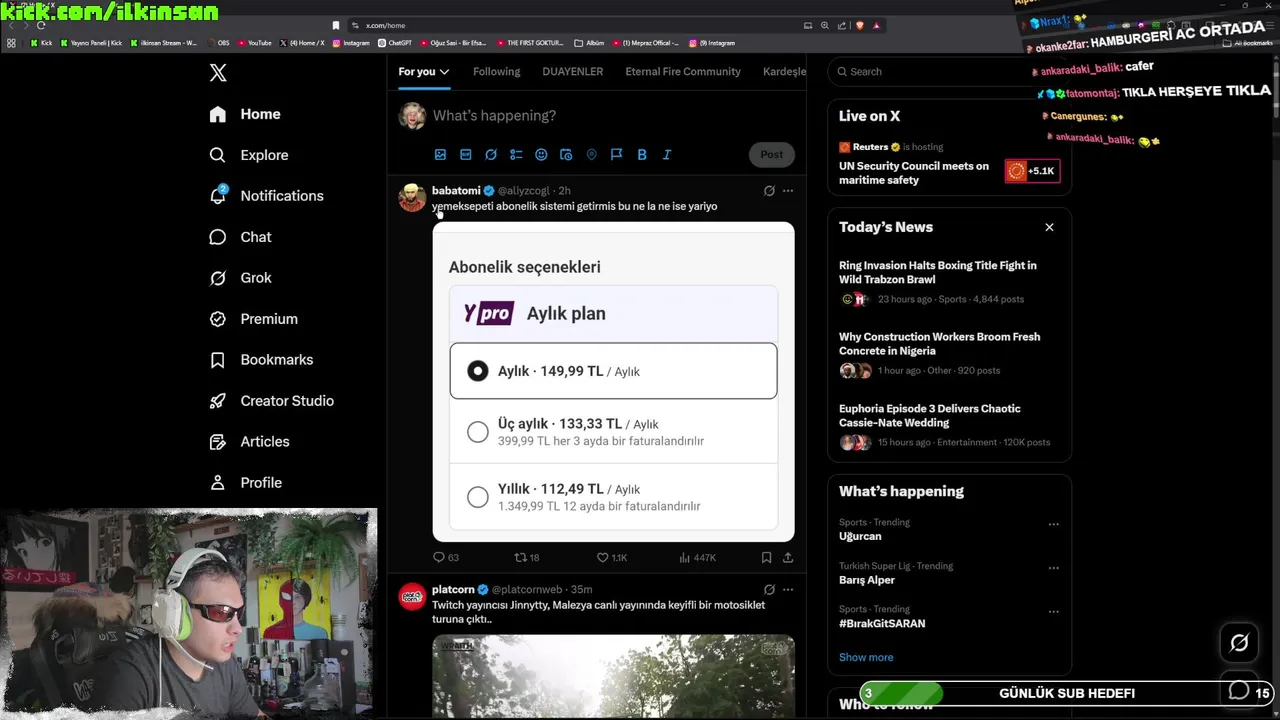Repost babatomi's post with 18 reposts
The height and width of the screenshot is (720, 1280).
pos(526,557)
